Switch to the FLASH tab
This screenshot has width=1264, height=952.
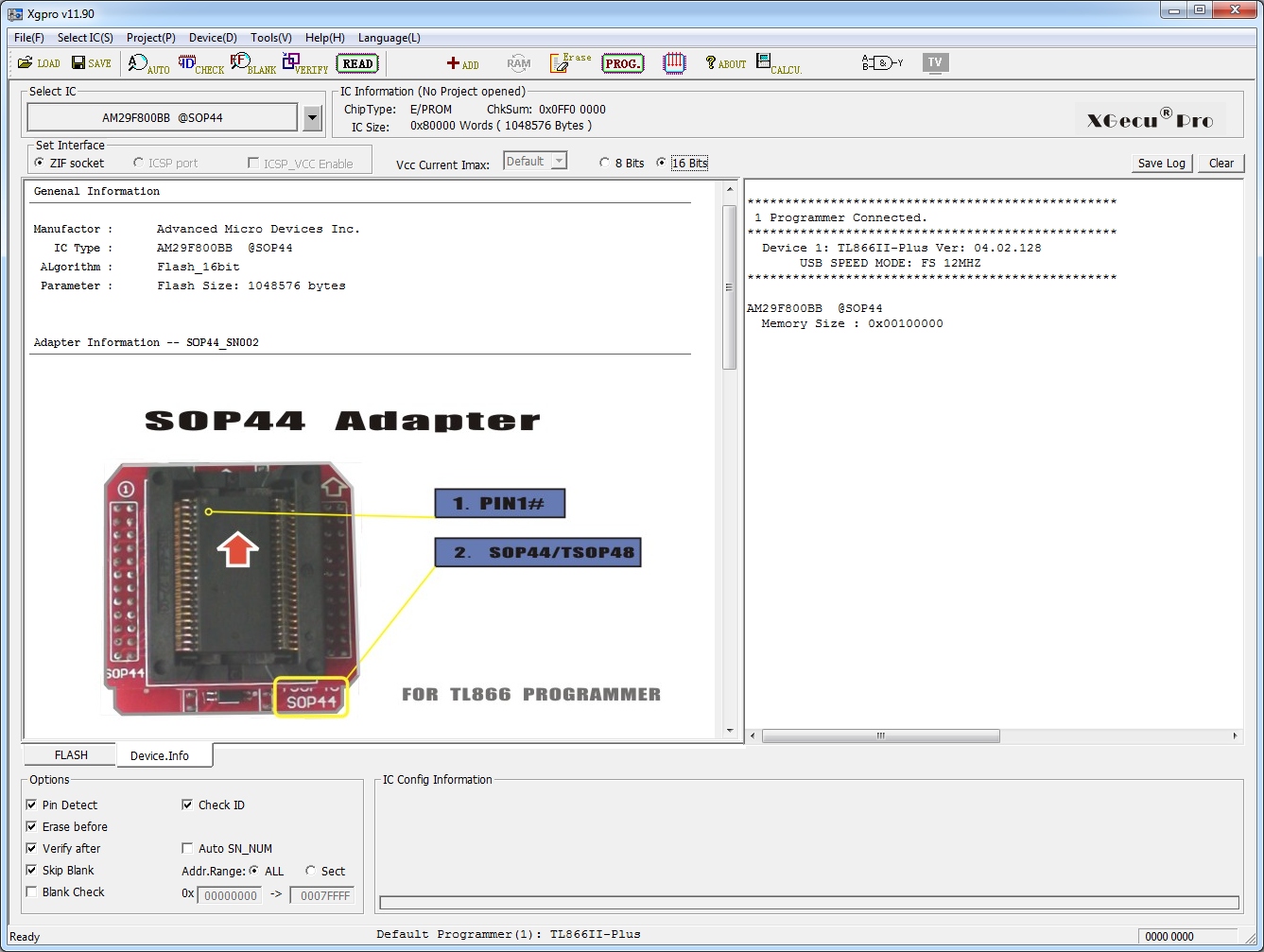coord(71,755)
